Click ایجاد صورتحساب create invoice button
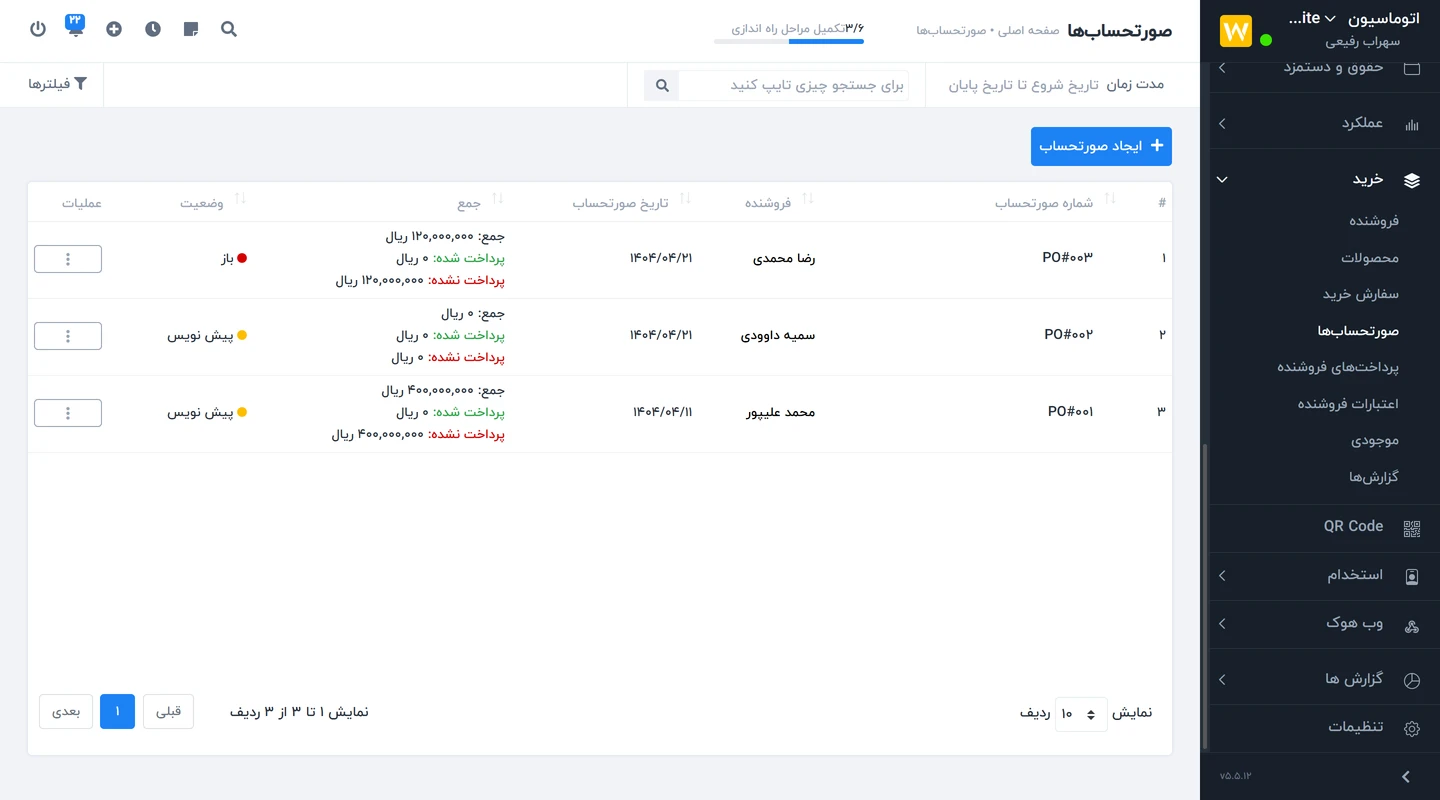Viewport: 1440px width, 800px height. tap(1101, 146)
